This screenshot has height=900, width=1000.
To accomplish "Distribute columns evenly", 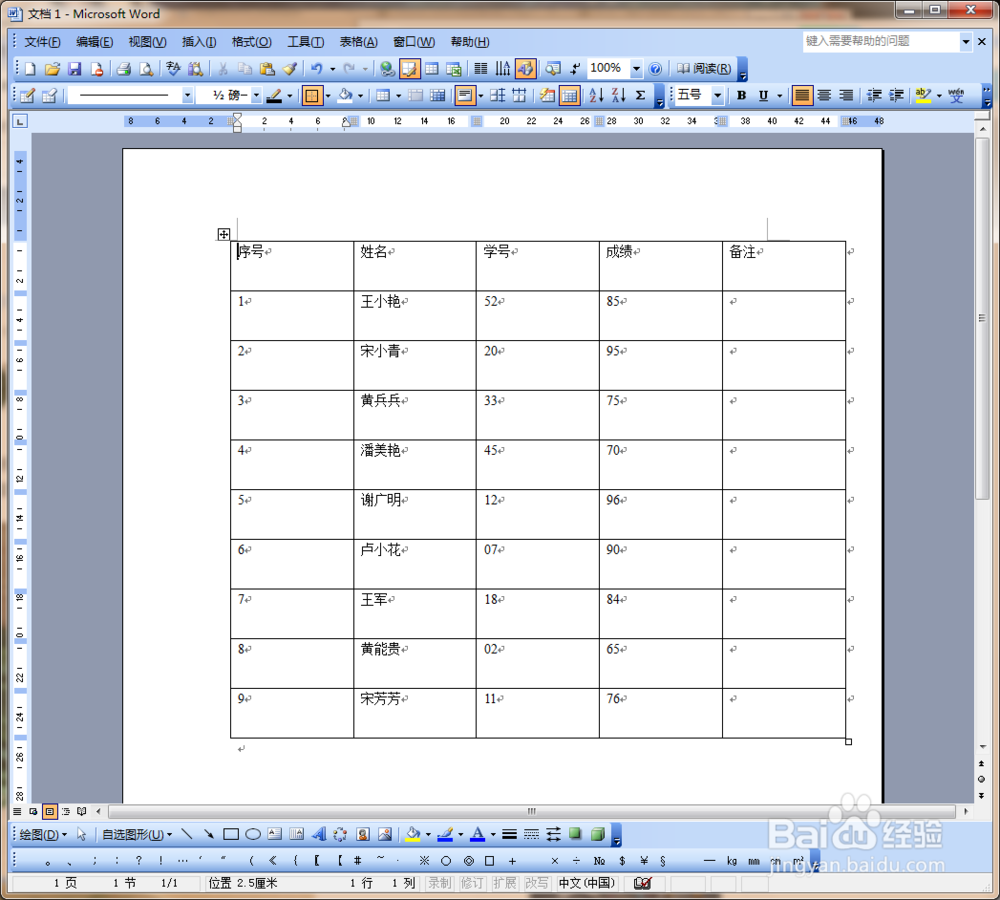I will pos(520,96).
